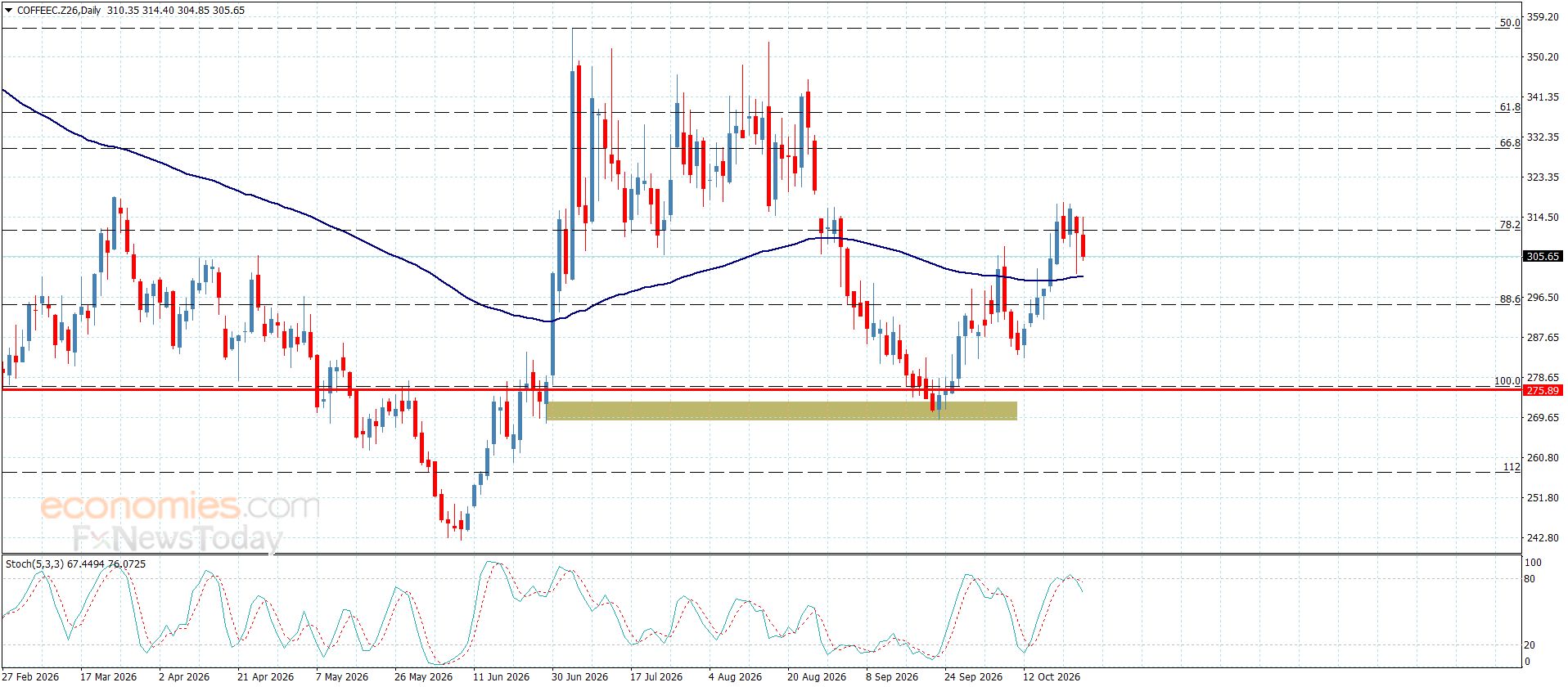Click the COFFEEC.Z26,Daily chart title text
1568x687 pixels.
click(59, 11)
